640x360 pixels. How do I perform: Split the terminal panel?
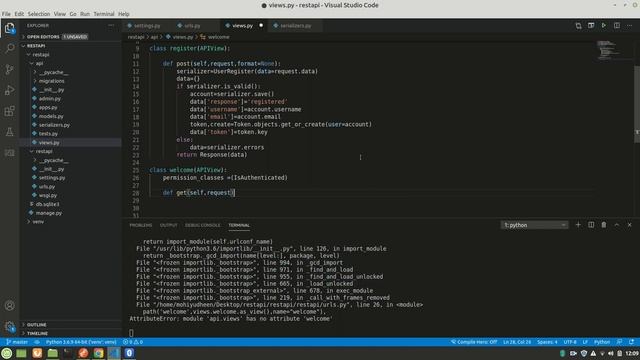(x=591, y=225)
